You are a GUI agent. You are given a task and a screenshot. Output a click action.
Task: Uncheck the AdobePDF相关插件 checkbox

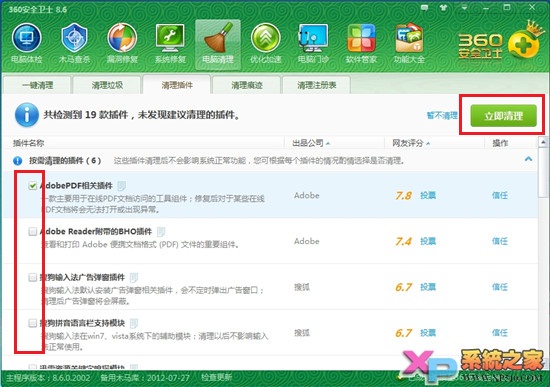coord(33,186)
